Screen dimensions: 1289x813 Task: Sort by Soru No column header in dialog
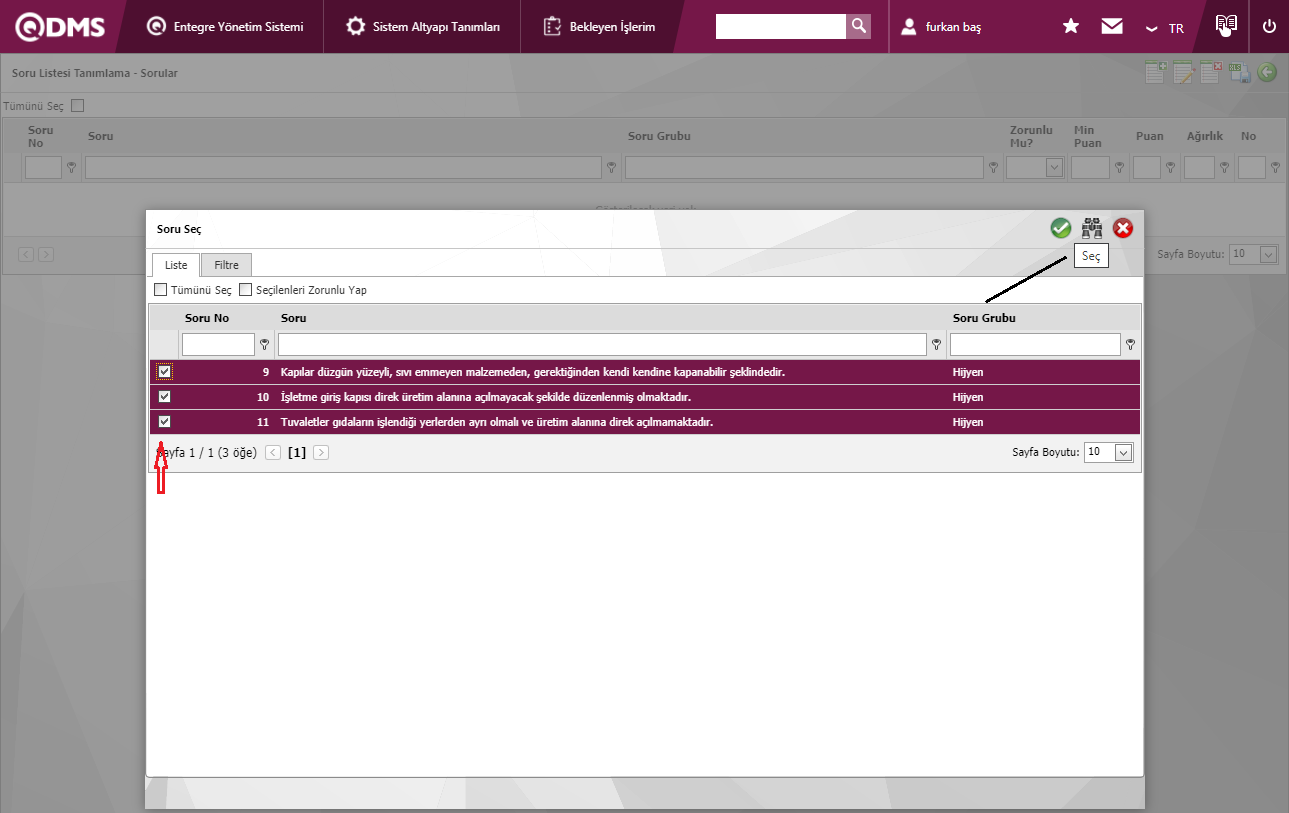(207, 318)
